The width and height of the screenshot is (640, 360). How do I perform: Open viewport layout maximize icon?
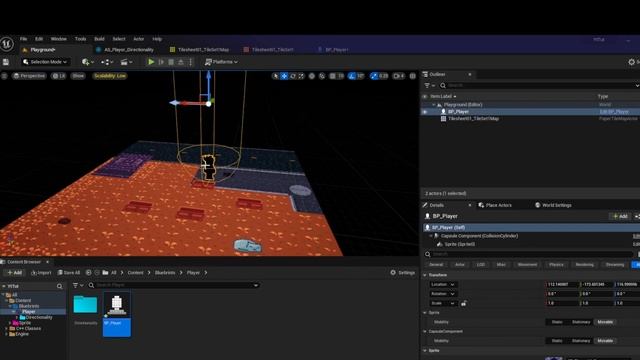(x=413, y=76)
